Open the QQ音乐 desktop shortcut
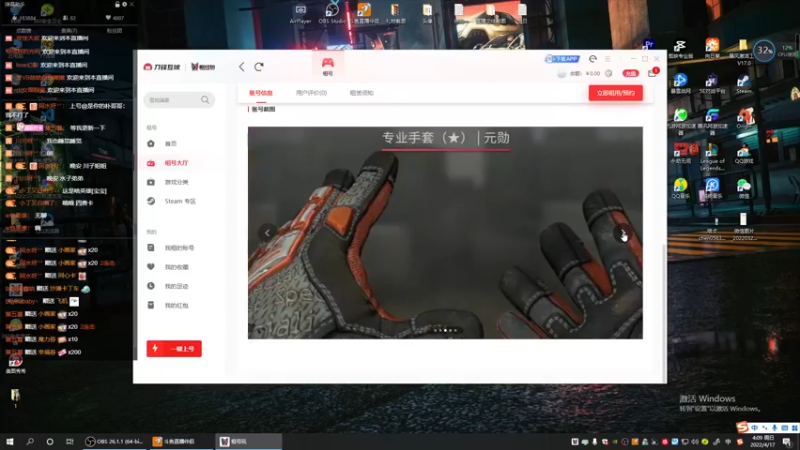 pos(680,188)
